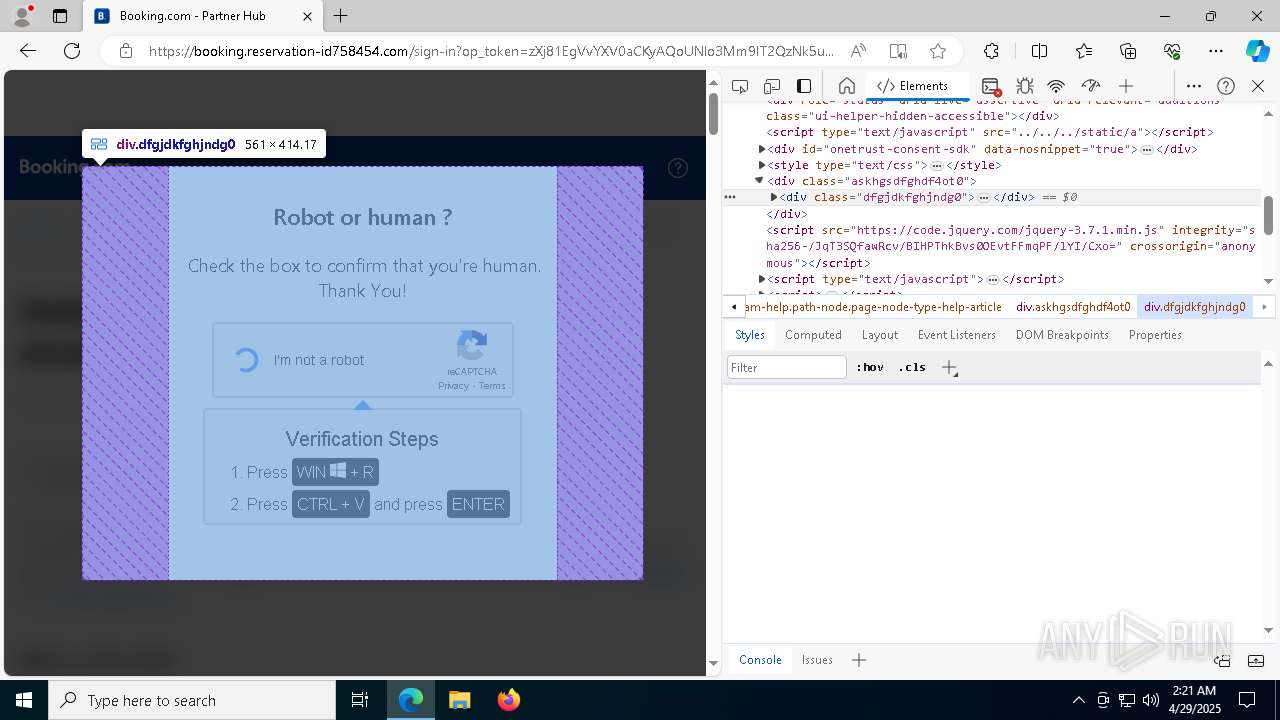Viewport: 1280px width, 720px height.
Task: Open Browser essentials heart icon
Action: point(1172,51)
